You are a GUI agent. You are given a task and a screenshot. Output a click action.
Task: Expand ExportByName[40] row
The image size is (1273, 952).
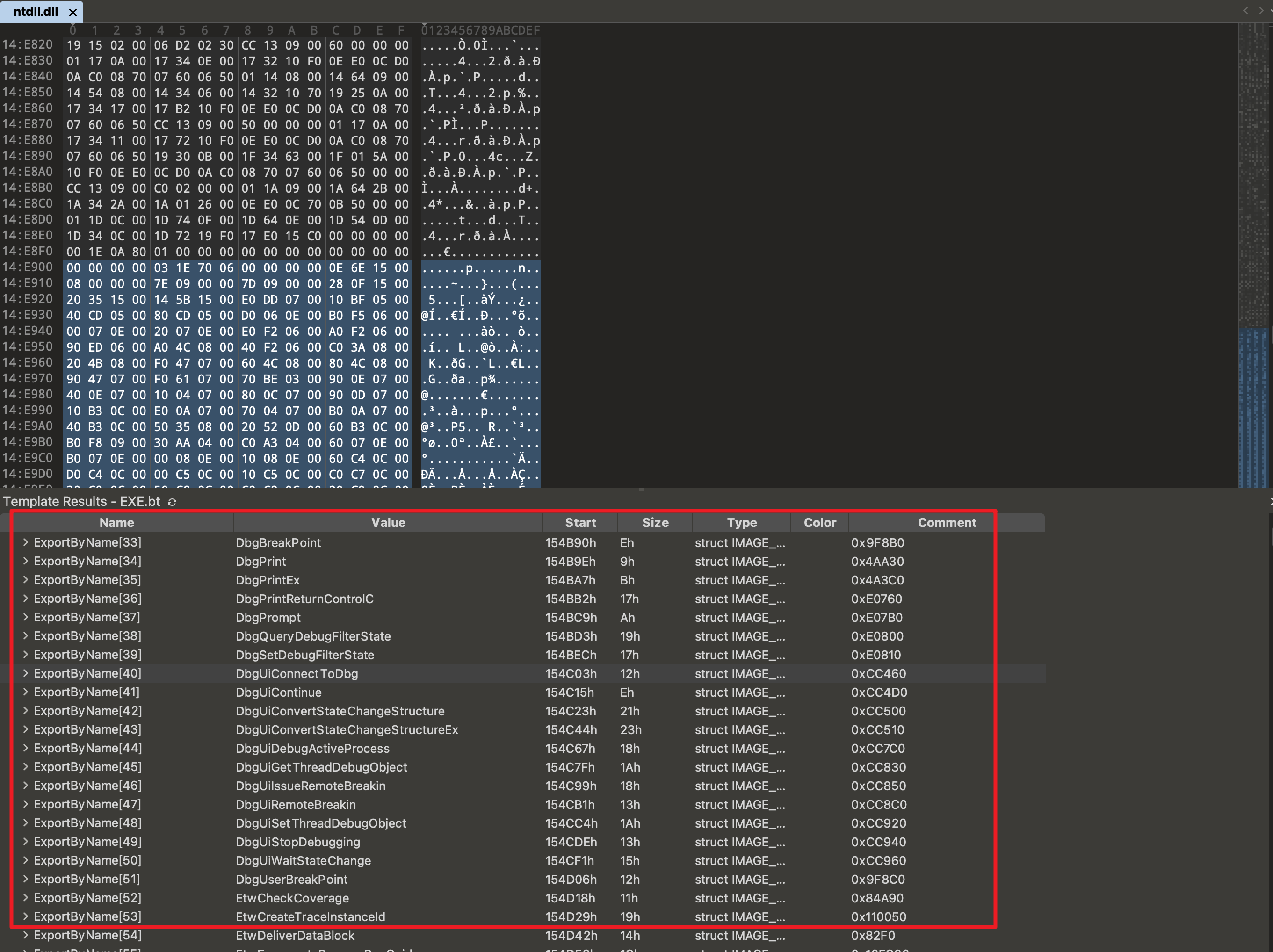pyautogui.click(x=25, y=673)
